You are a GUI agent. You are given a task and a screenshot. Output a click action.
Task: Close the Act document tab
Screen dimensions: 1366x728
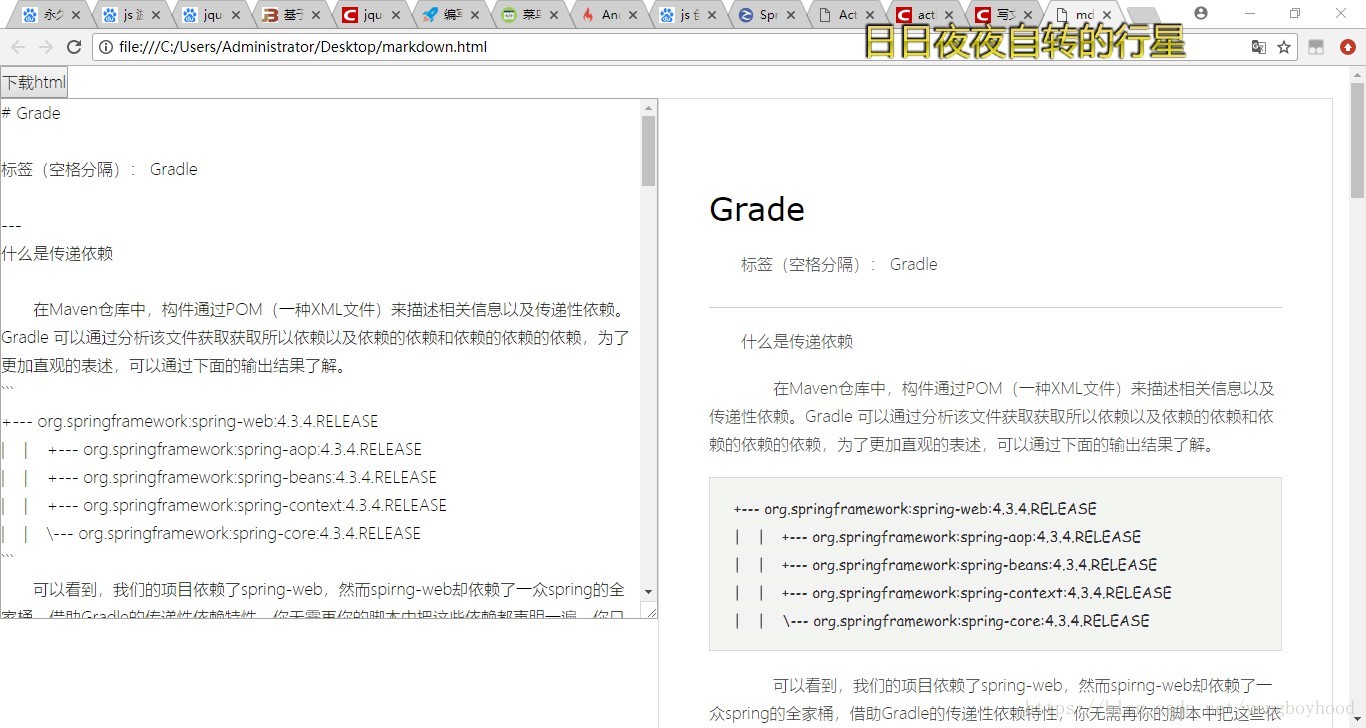pos(869,15)
